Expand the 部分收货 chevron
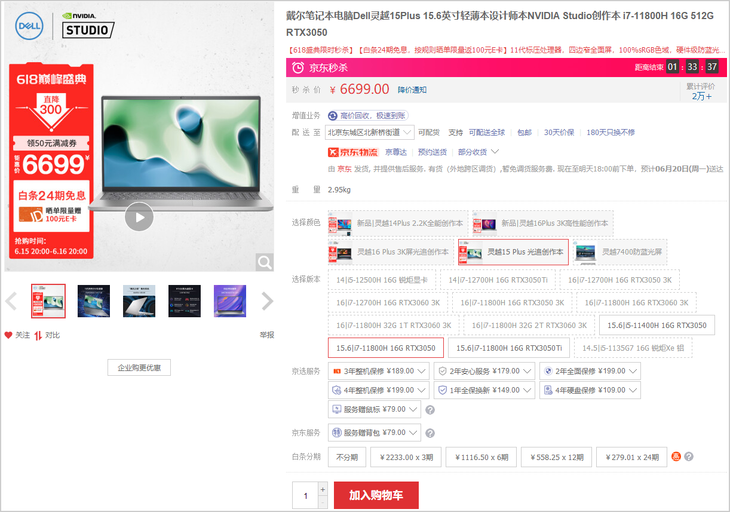The height and width of the screenshot is (512, 730). 493,152
